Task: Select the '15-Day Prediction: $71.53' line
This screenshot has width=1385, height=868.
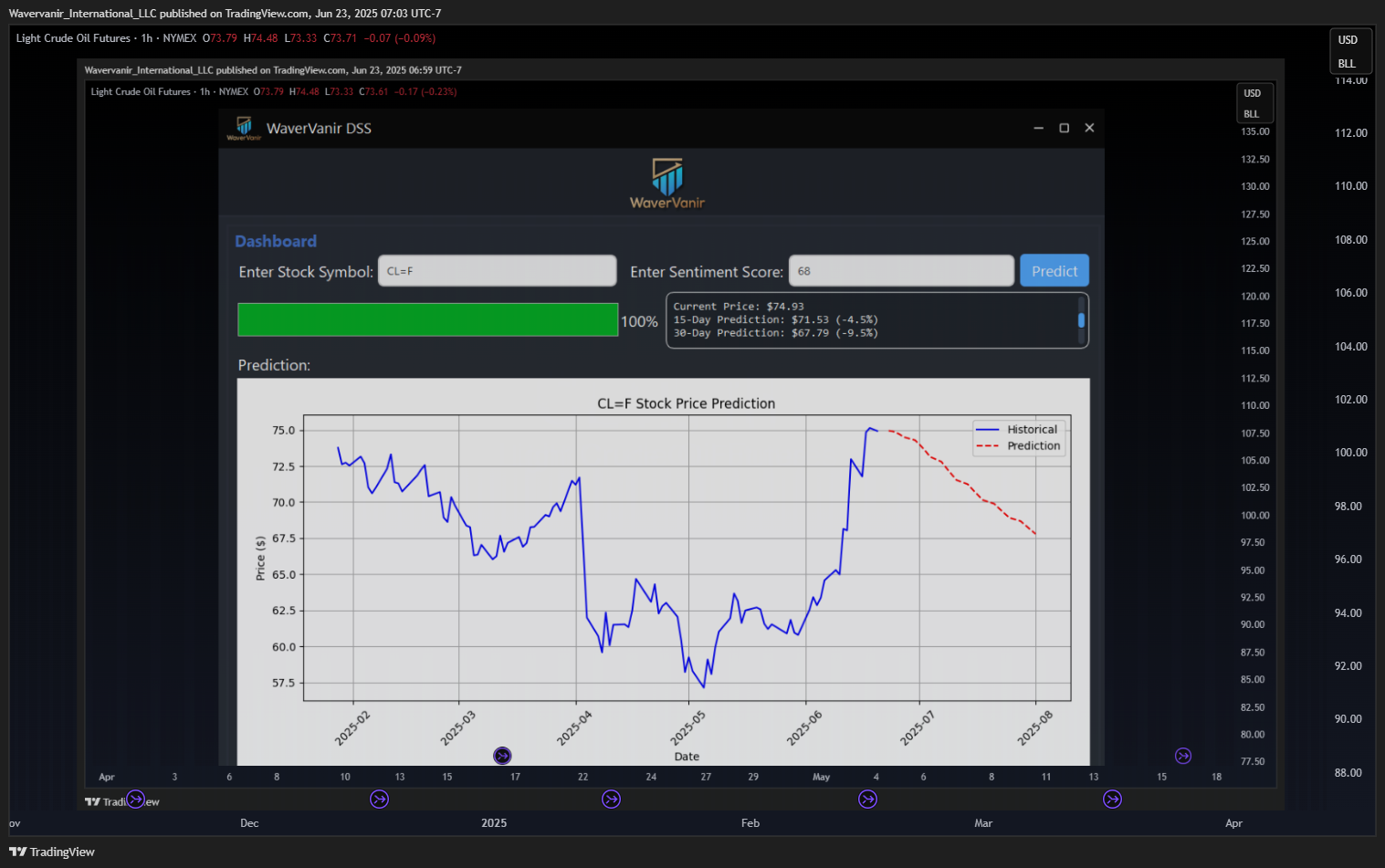Action: pyautogui.click(x=775, y=319)
